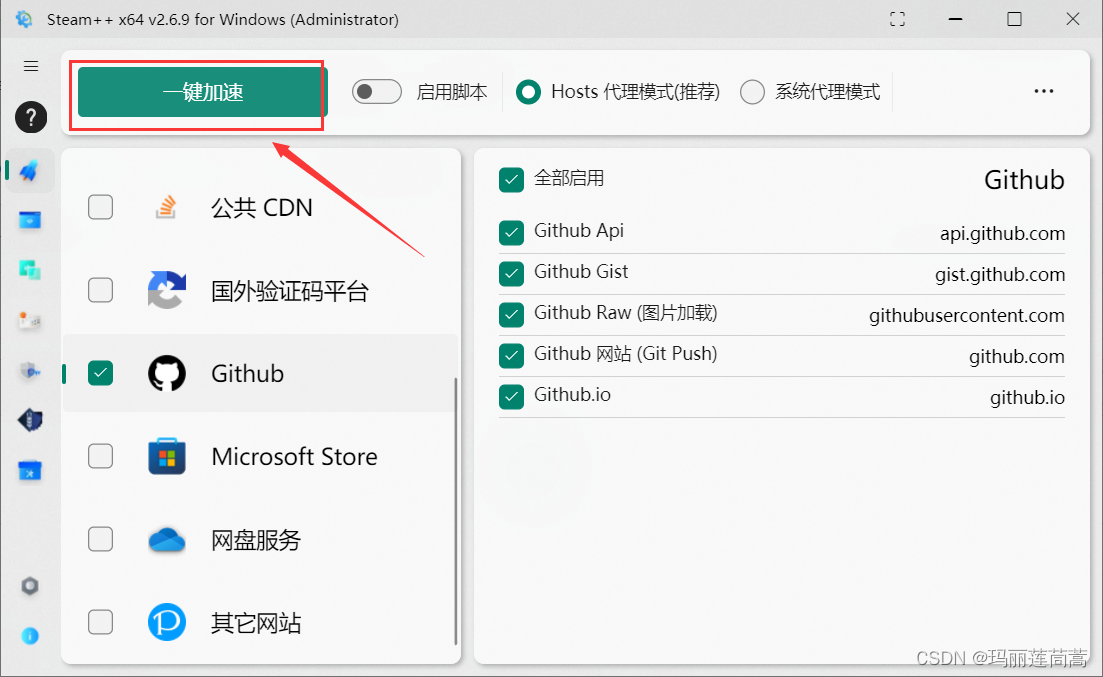Select the 国外验证码平台 list entry

260,290
